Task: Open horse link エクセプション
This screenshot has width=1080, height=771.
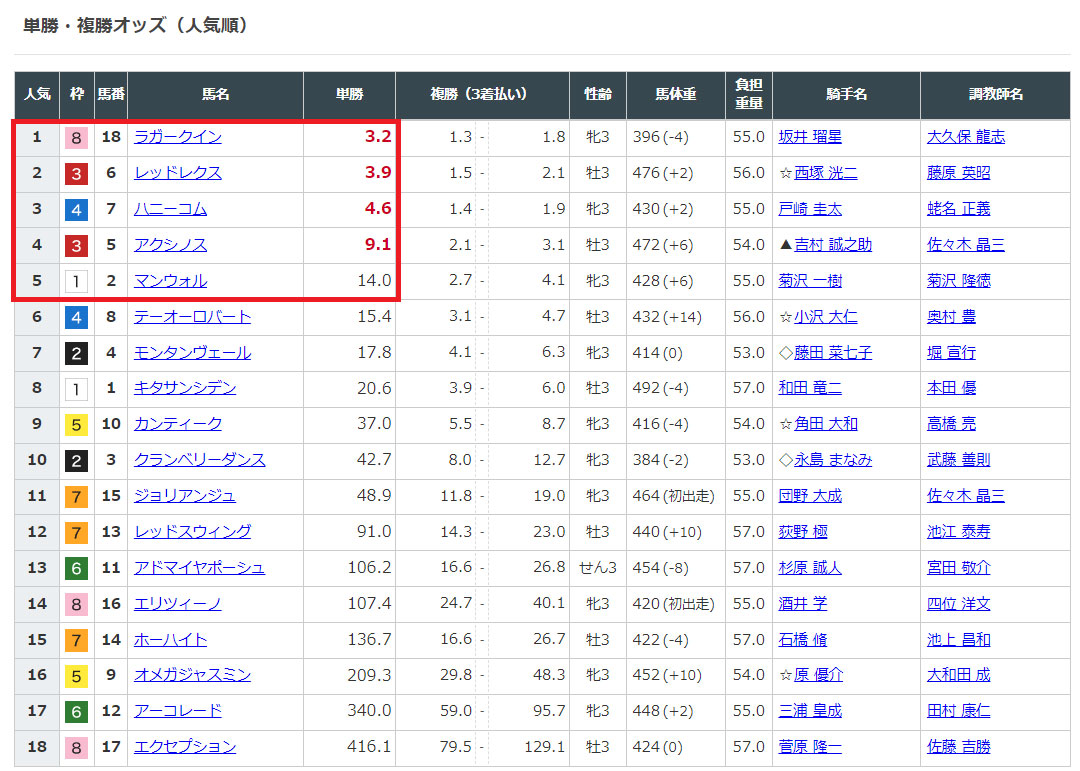Action: coord(185,747)
